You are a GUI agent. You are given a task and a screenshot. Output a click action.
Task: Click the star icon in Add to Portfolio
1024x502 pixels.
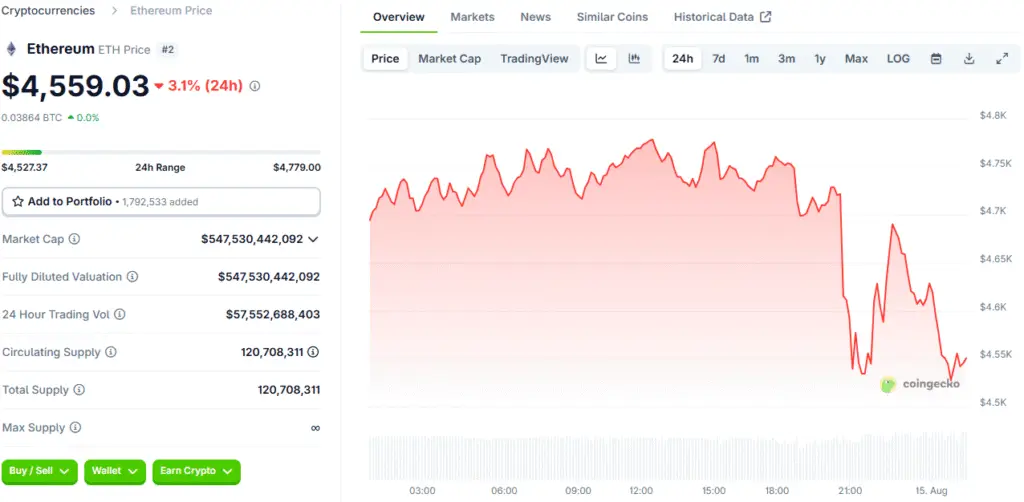pos(18,202)
